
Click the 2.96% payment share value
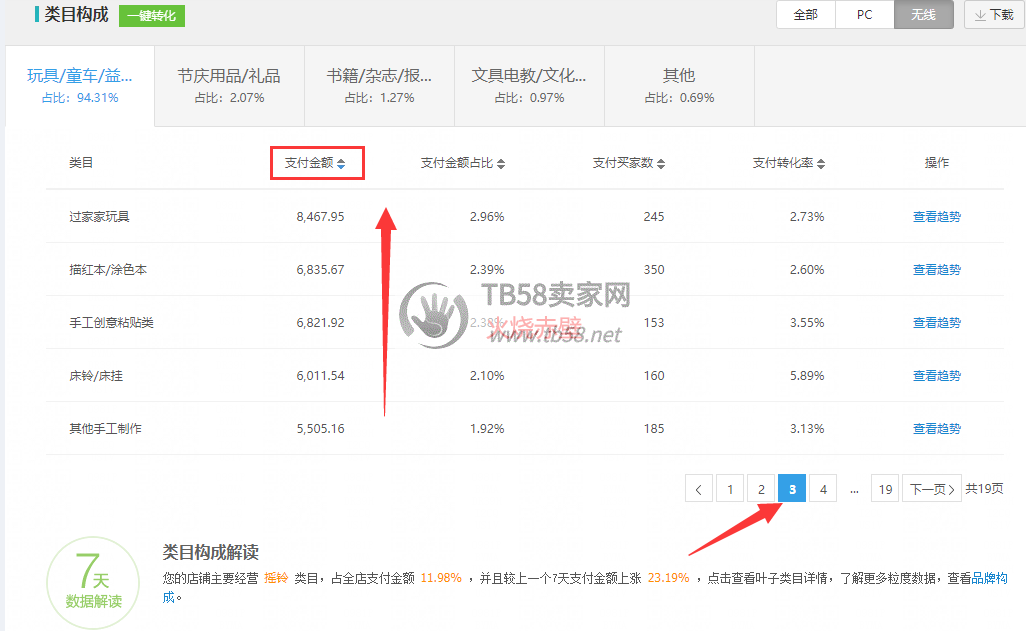(487, 217)
